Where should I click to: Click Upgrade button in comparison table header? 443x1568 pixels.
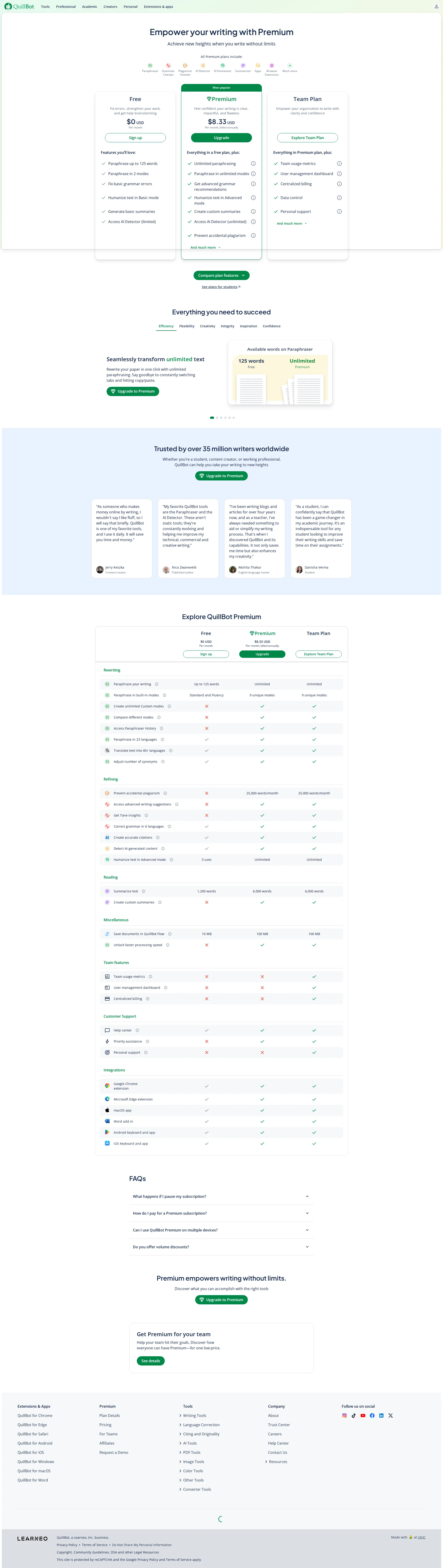pyautogui.click(x=262, y=654)
